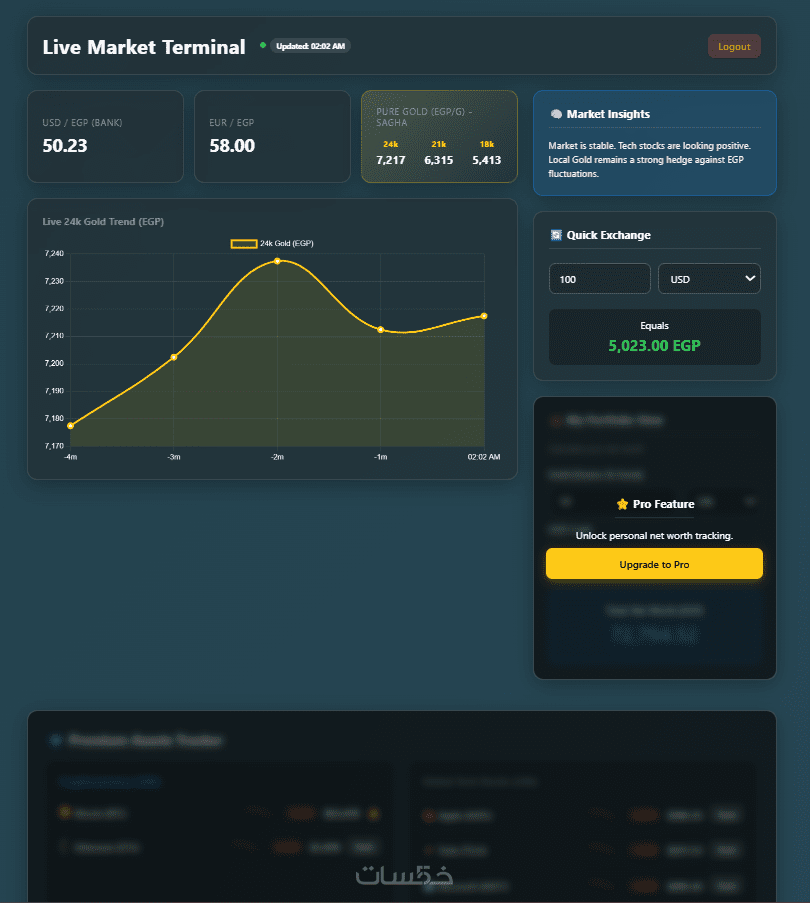Toggle the 24k Gold (EGP) chart legend
Viewport: 810px width, 903px height.
tap(272, 244)
